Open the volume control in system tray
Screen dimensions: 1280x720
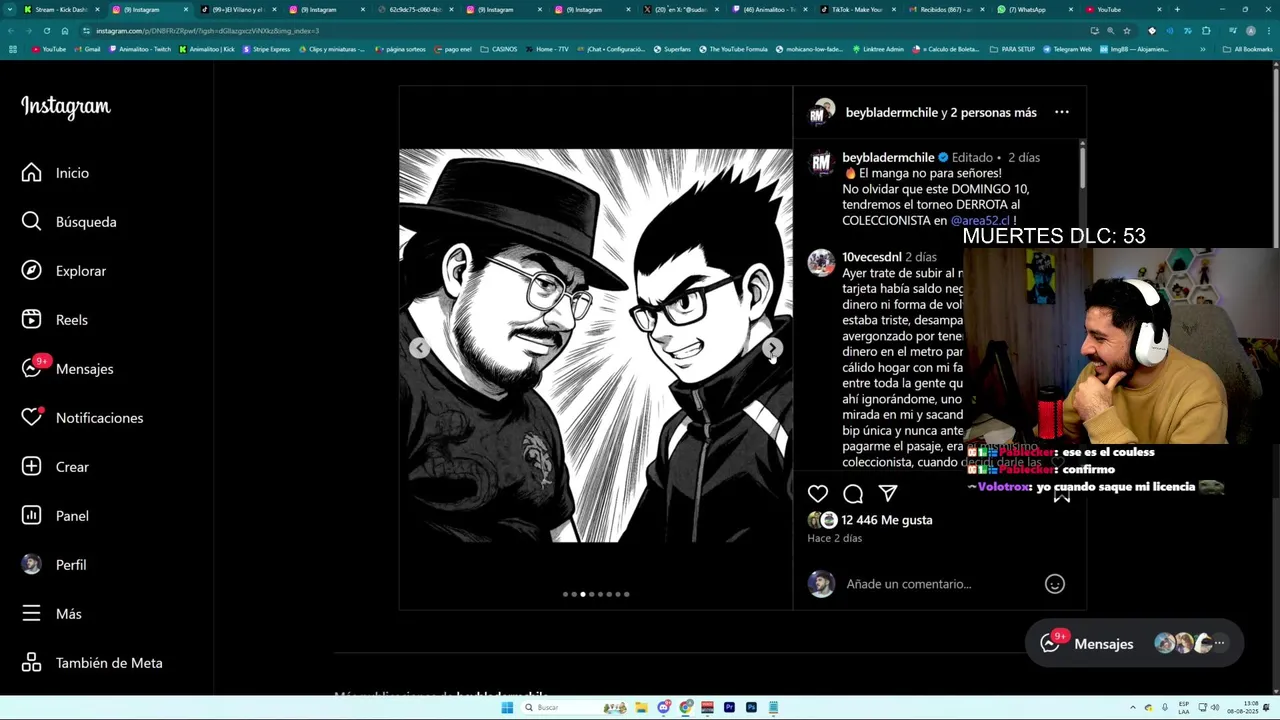tap(1215, 707)
